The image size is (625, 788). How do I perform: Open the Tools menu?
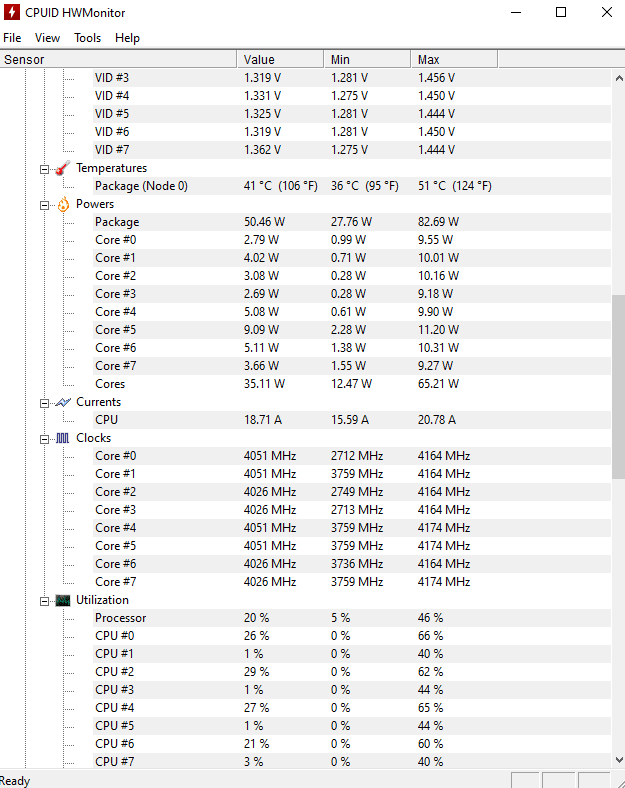point(87,38)
